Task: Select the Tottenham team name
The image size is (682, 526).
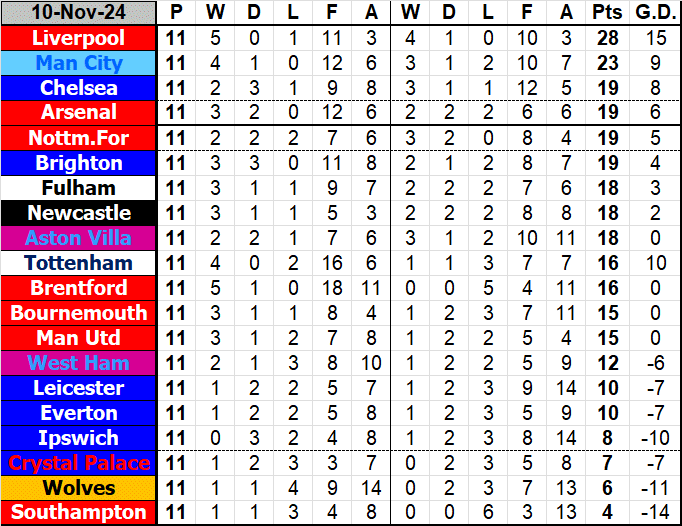Action: [79, 263]
